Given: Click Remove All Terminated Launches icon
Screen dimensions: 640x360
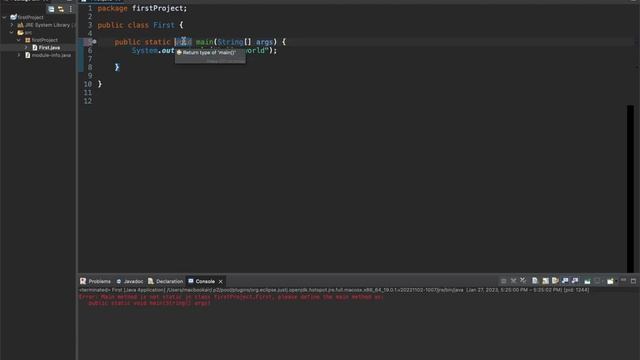Looking at the screenshot, I should [523, 281].
